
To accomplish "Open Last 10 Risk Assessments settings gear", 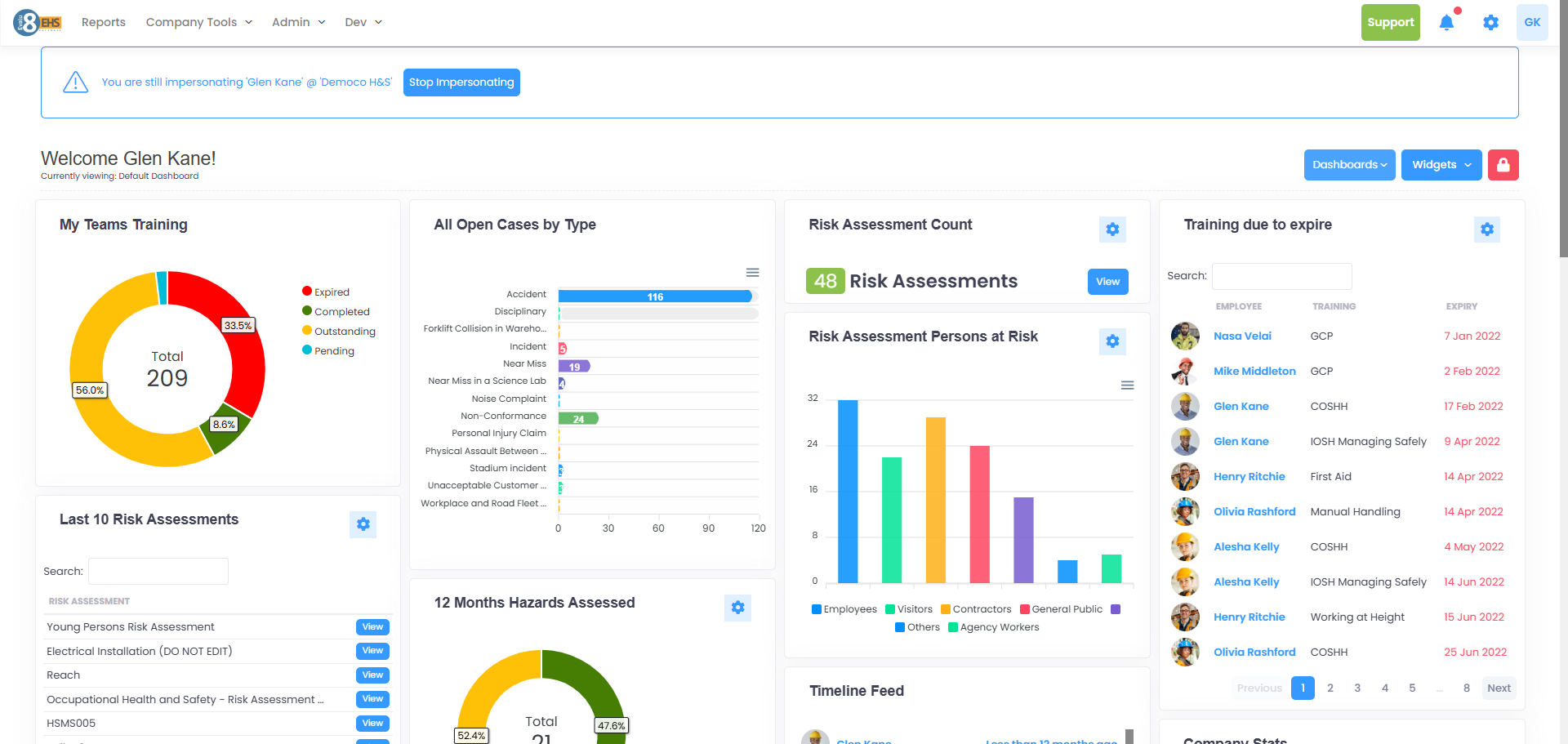I will [363, 524].
